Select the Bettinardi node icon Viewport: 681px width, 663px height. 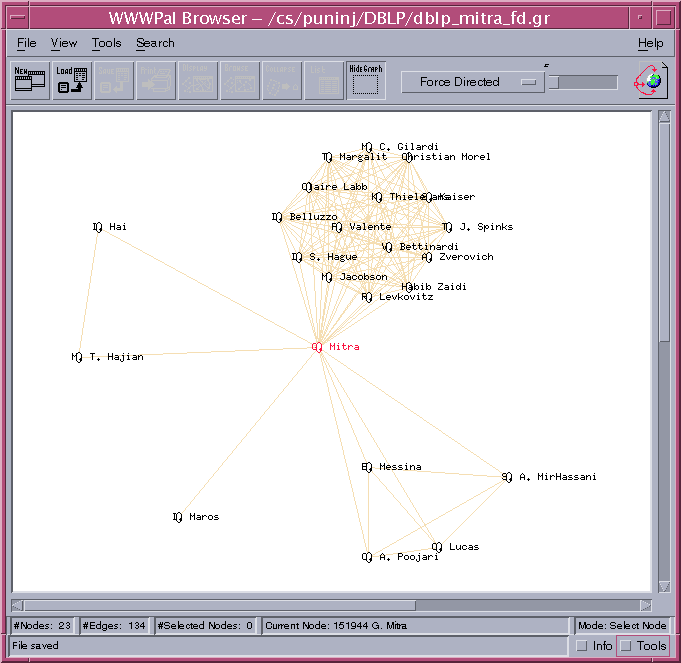(x=387, y=247)
